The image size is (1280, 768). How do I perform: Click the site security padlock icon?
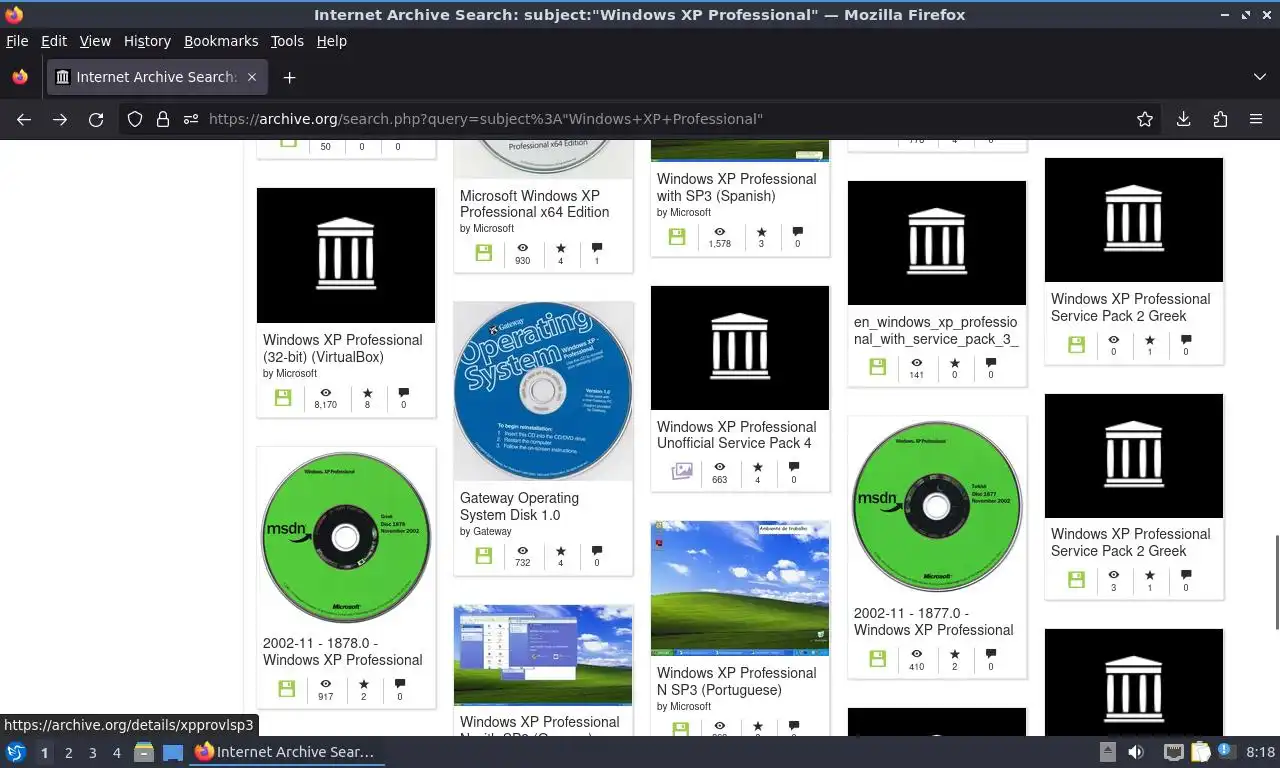pos(163,119)
